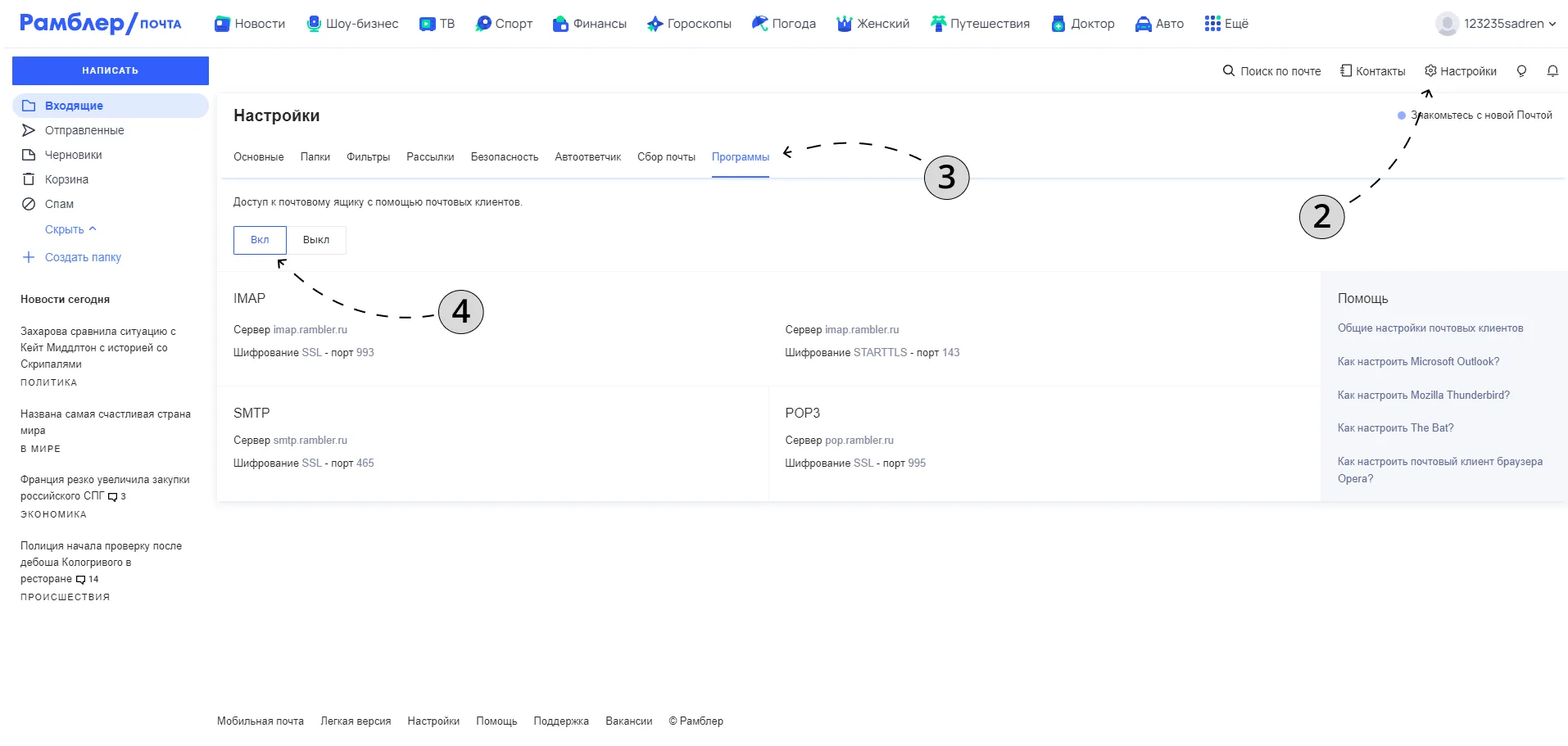Click the Написать compose button
The width and height of the screenshot is (1568, 746).
pyautogui.click(x=111, y=70)
